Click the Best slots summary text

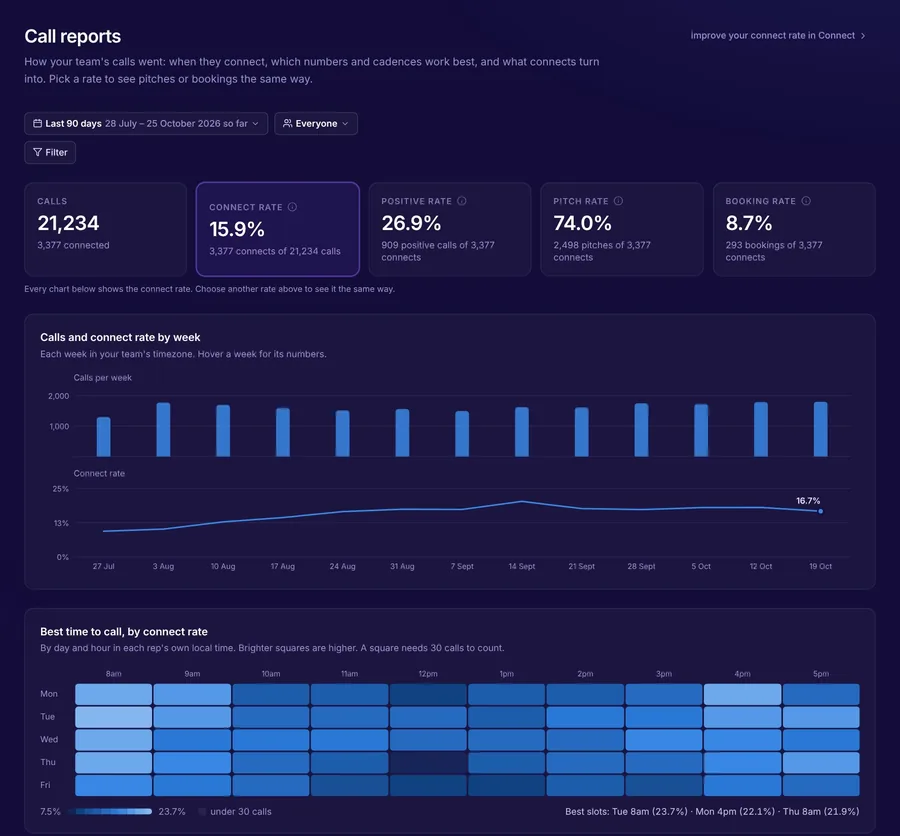[712, 811]
